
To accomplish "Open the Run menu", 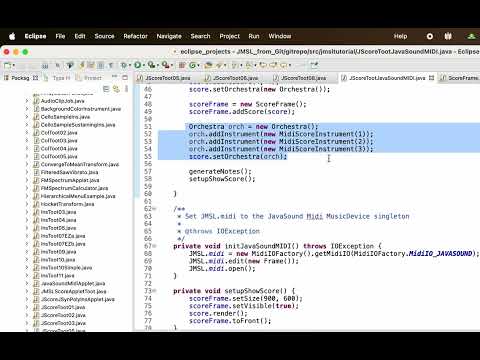I will click(254, 36).
